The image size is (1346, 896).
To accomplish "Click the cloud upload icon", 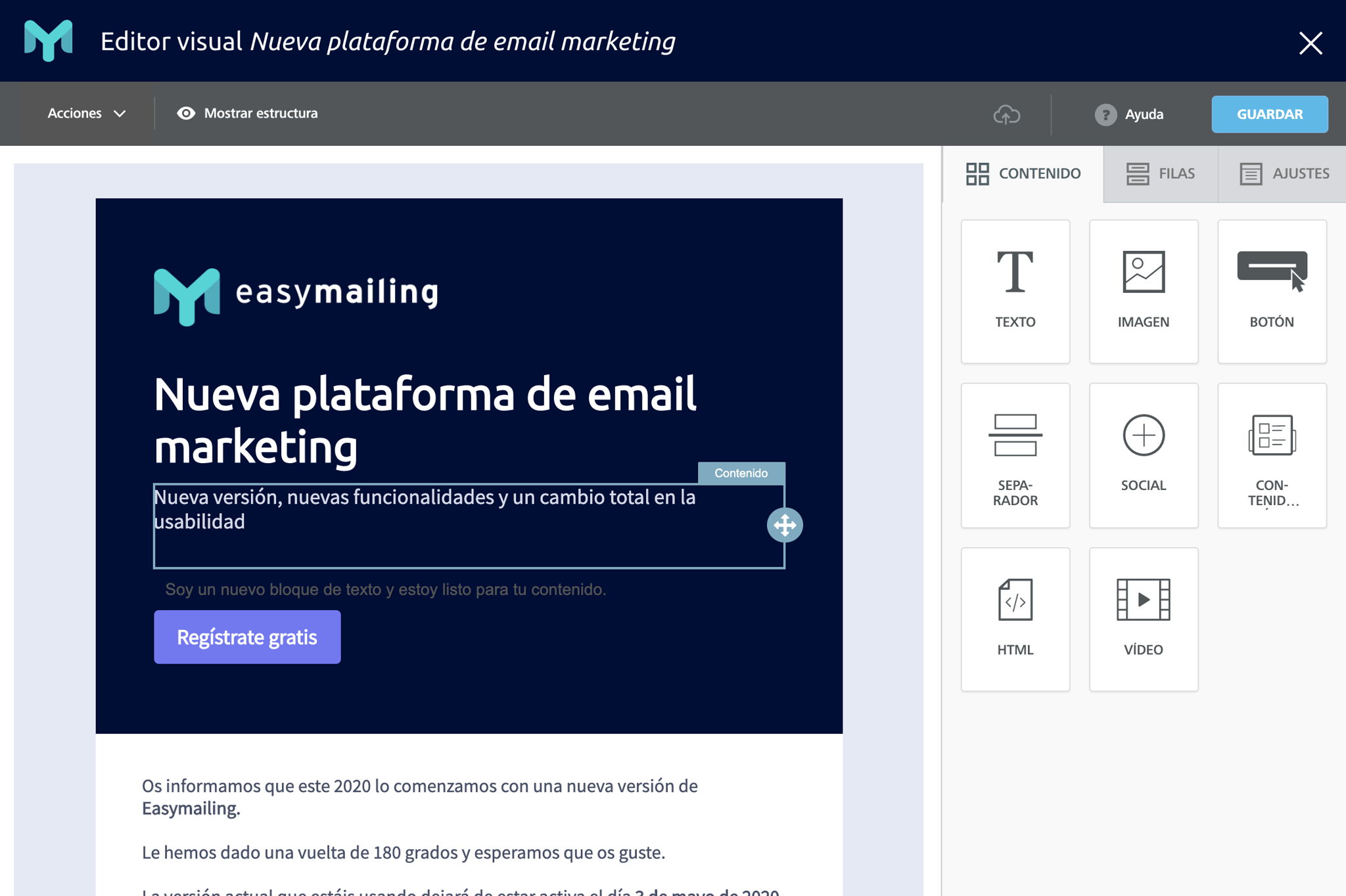I will pyautogui.click(x=1006, y=114).
